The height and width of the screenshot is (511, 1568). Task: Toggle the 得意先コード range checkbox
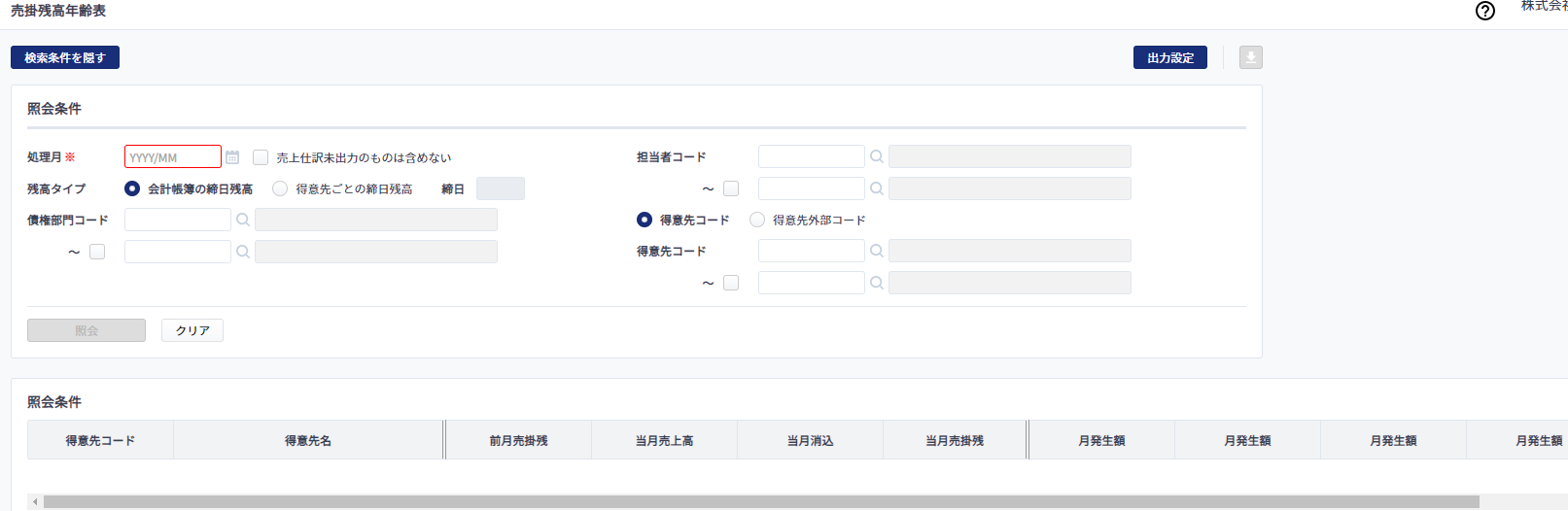[x=731, y=283]
